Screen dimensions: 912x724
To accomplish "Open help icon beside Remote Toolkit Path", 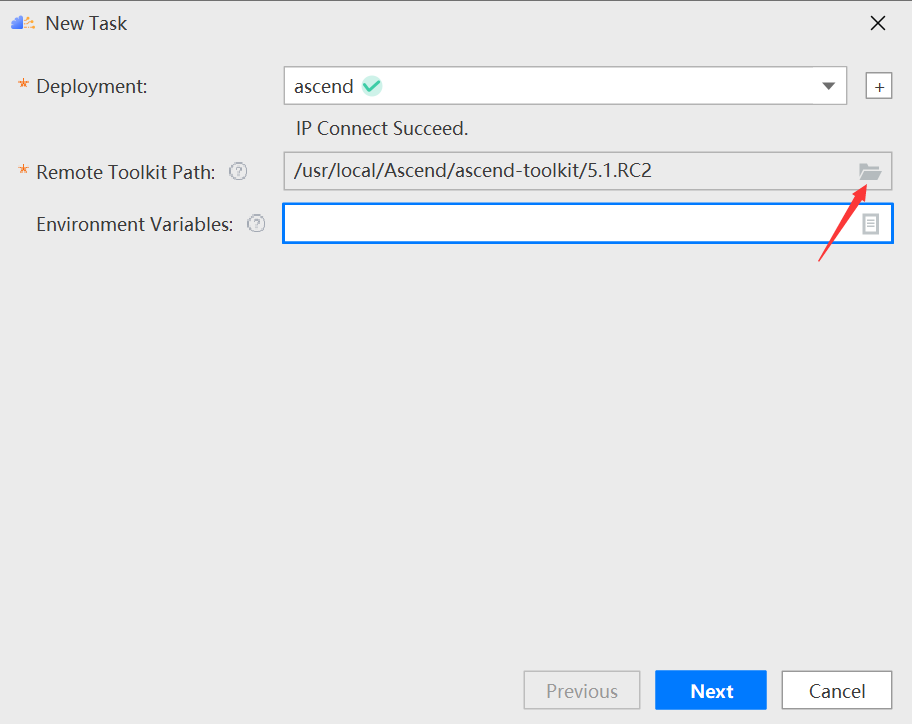I will coord(238,172).
